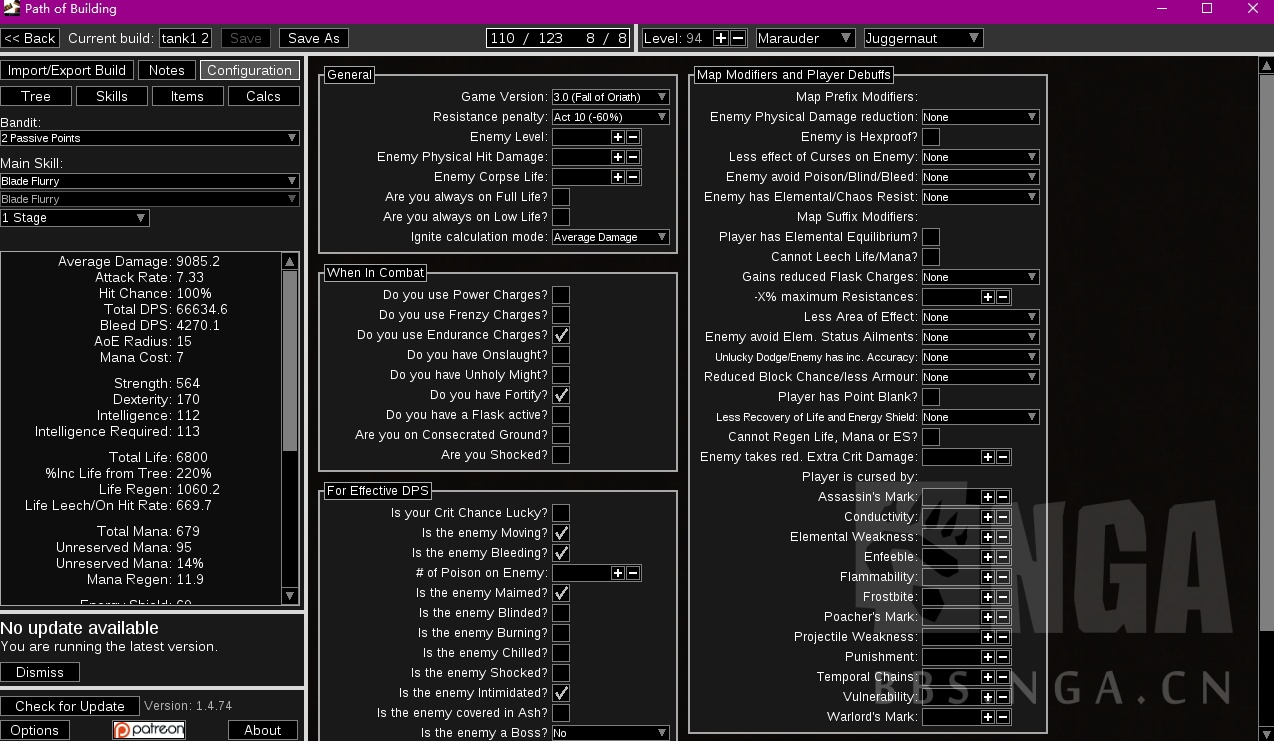Click the stats panel scrollbar down arrow
The width and height of the screenshot is (1274, 741).
point(290,596)
